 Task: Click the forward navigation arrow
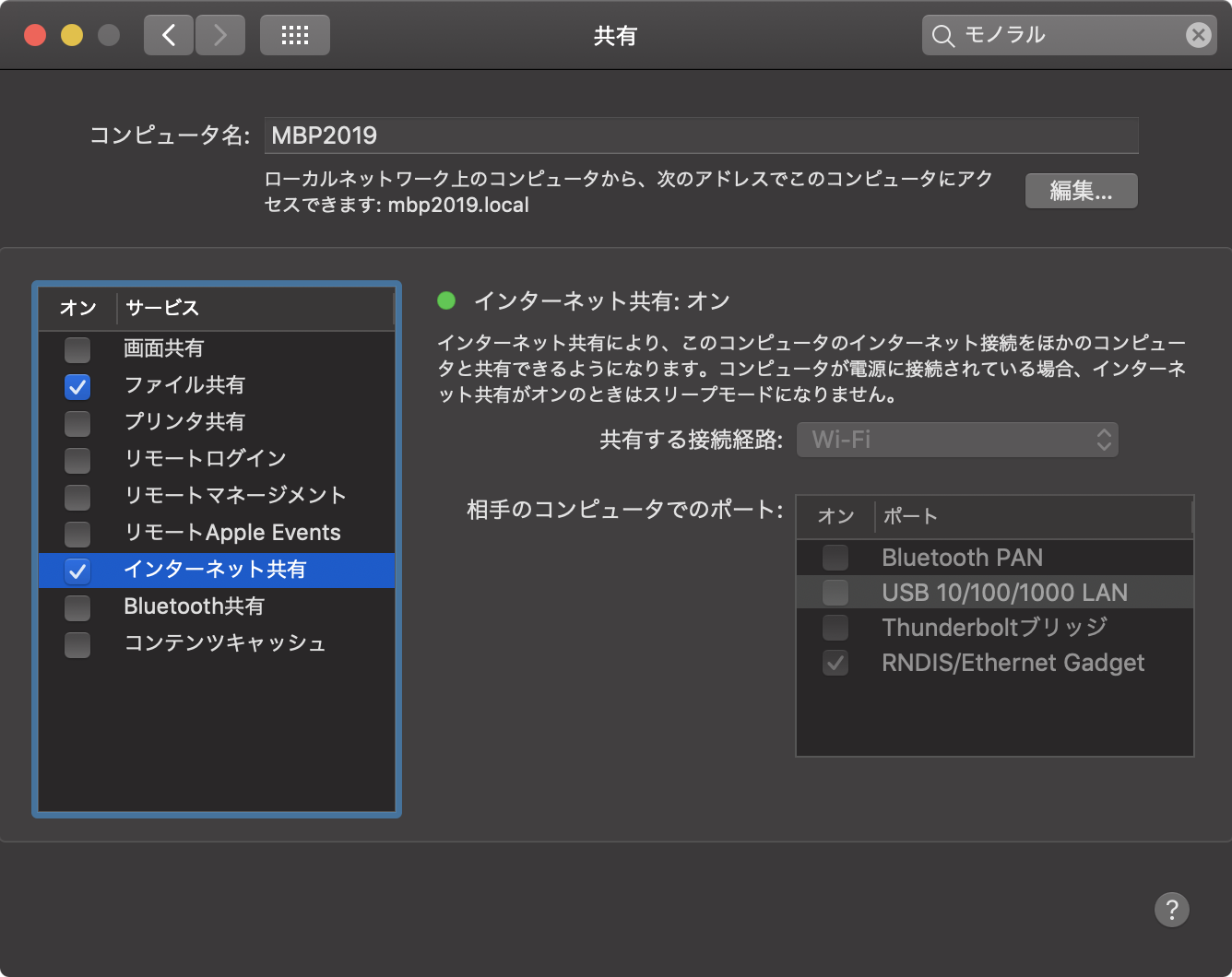point(220,34)
